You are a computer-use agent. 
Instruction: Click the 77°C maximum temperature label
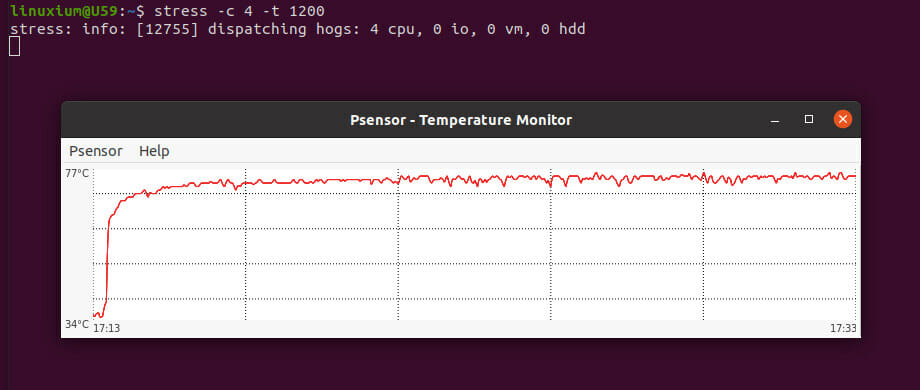pyautogui.click(x=77, y=173)
